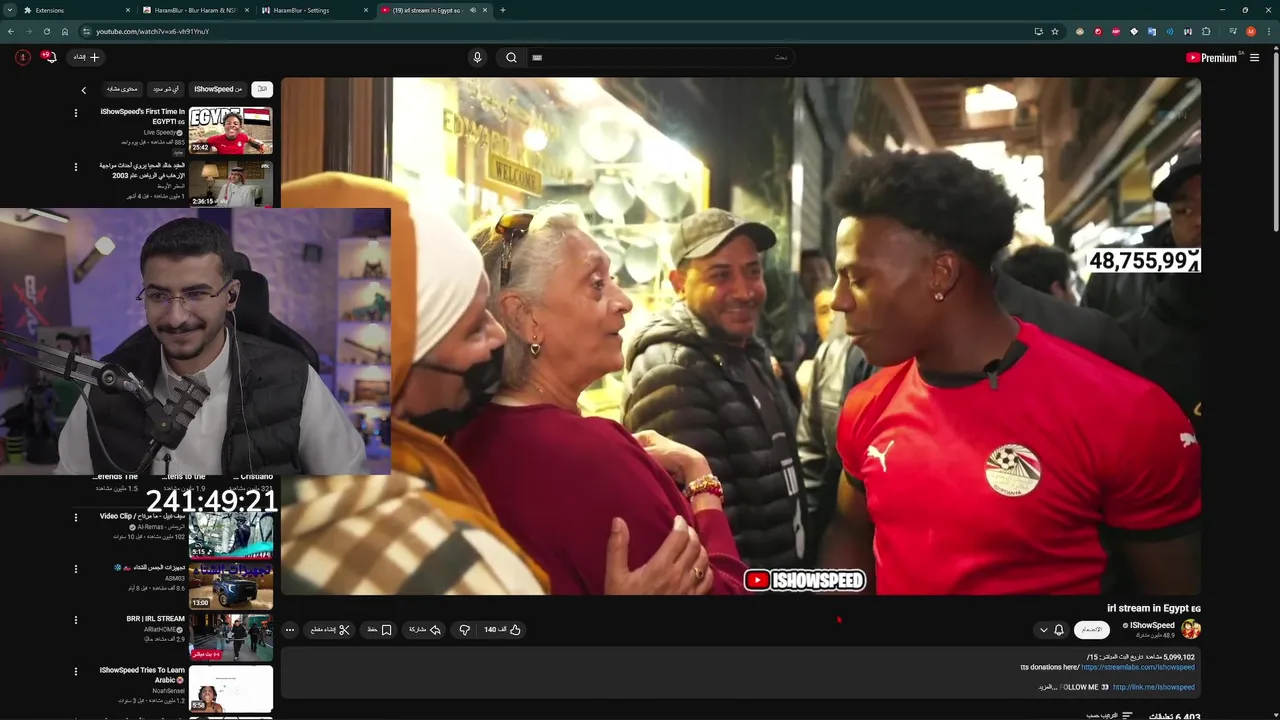This screenshot has width=1280, height=720.
Task: Toggle channel notification bell under video
Action: (x=1059, y=630)
